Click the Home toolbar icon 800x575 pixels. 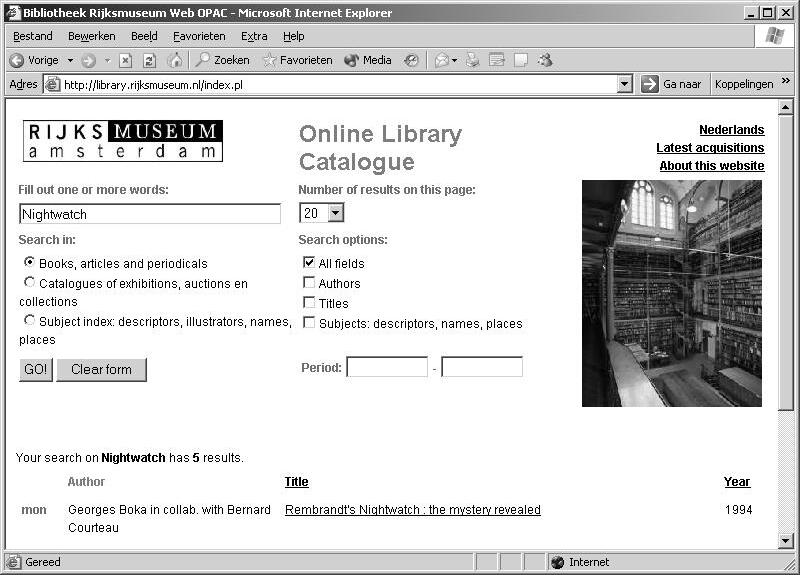[175, 60]
